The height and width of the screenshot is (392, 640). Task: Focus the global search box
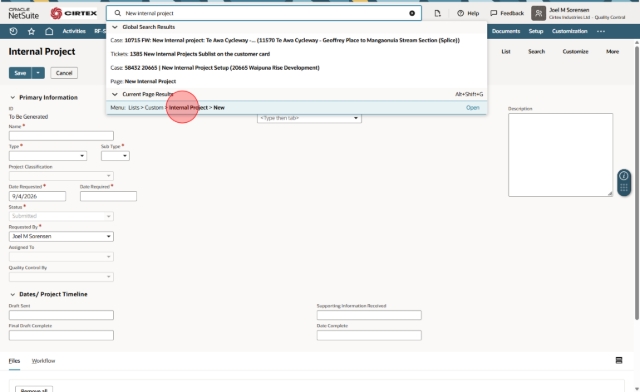(264, 13)
